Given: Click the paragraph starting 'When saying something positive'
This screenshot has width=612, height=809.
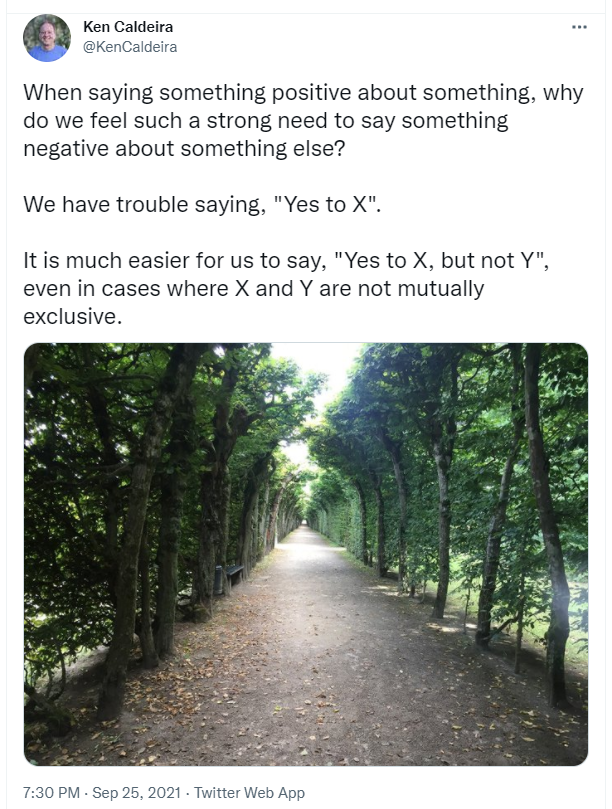Looking at the screenshot, I should coord(303,121).
